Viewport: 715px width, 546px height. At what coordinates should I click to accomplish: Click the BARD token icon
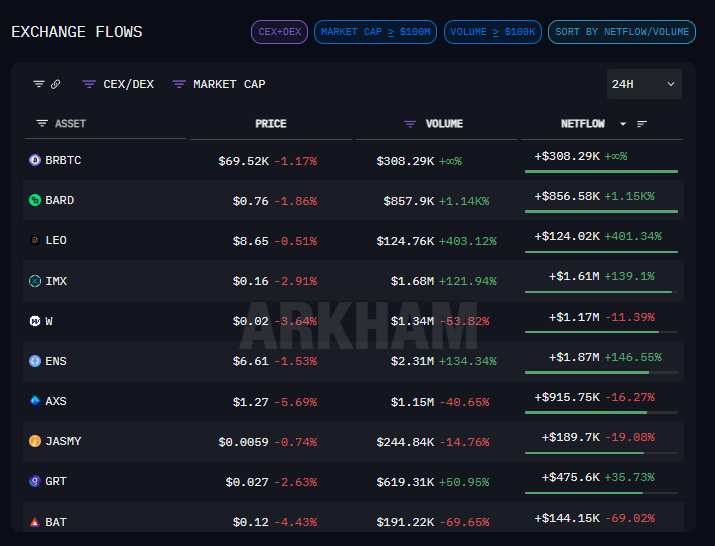click(x=35, y=200)
